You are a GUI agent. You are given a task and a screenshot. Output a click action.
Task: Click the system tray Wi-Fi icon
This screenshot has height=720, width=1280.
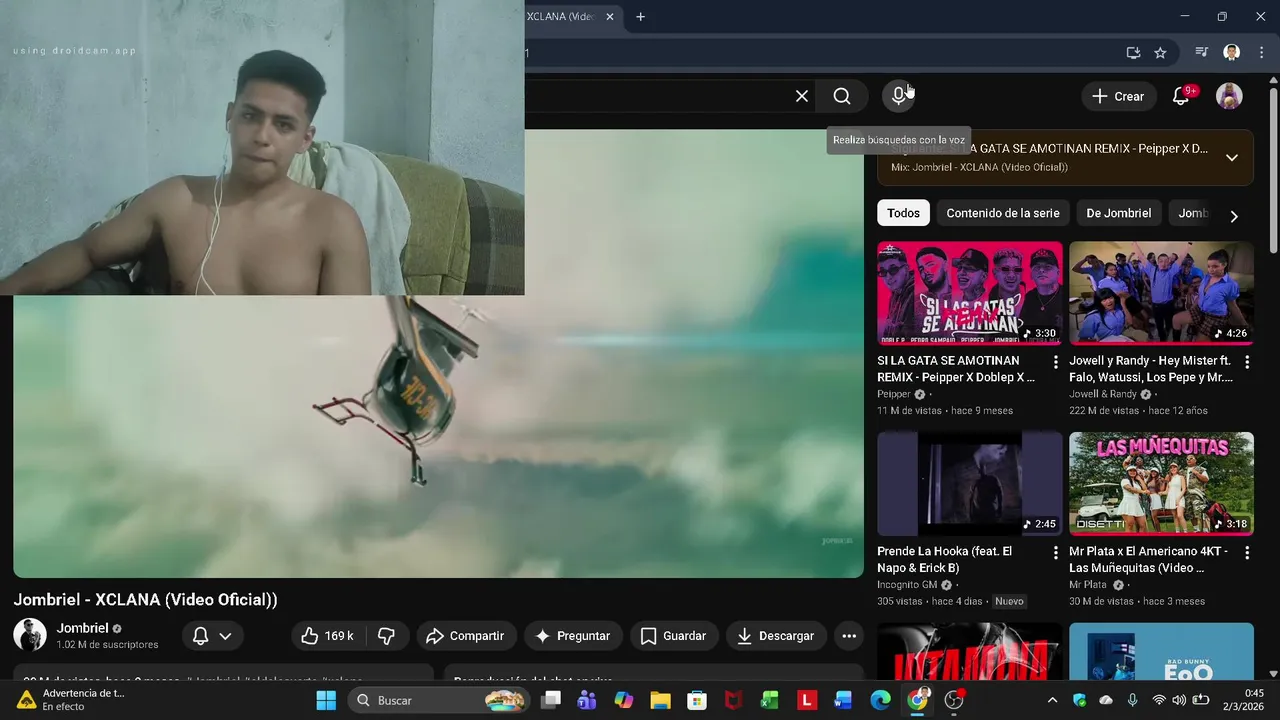click(x=1159, y=700)
